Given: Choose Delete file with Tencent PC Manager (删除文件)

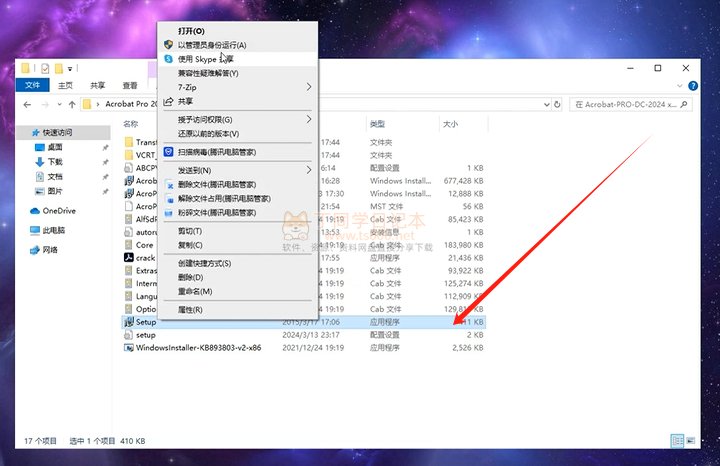Looking at the screenshot, I should (237, 185).
